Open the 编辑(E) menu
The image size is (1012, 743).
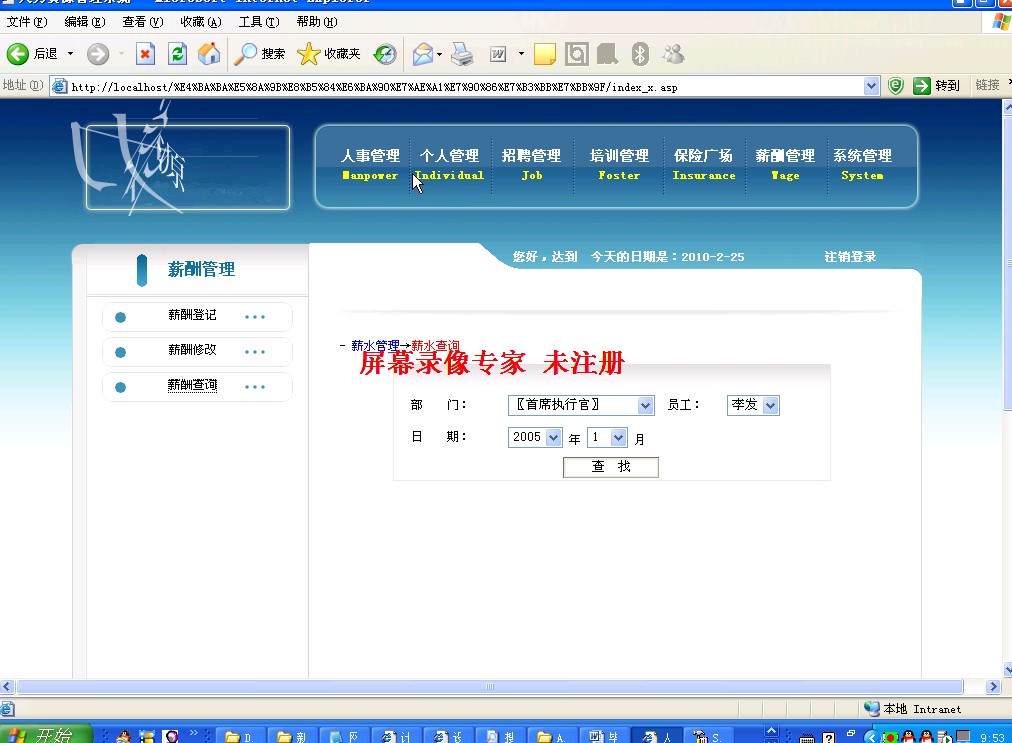click(x=85, y=22)
